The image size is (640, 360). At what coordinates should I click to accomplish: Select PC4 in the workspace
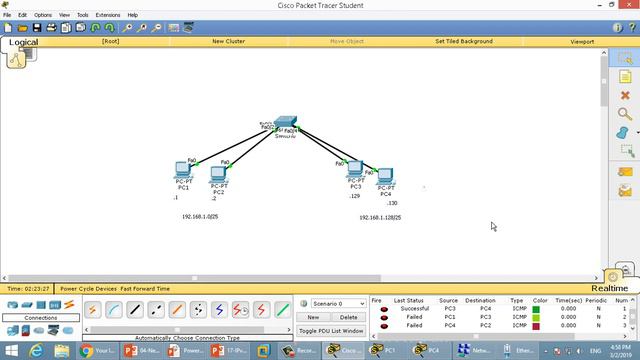(x=385, y=176)
